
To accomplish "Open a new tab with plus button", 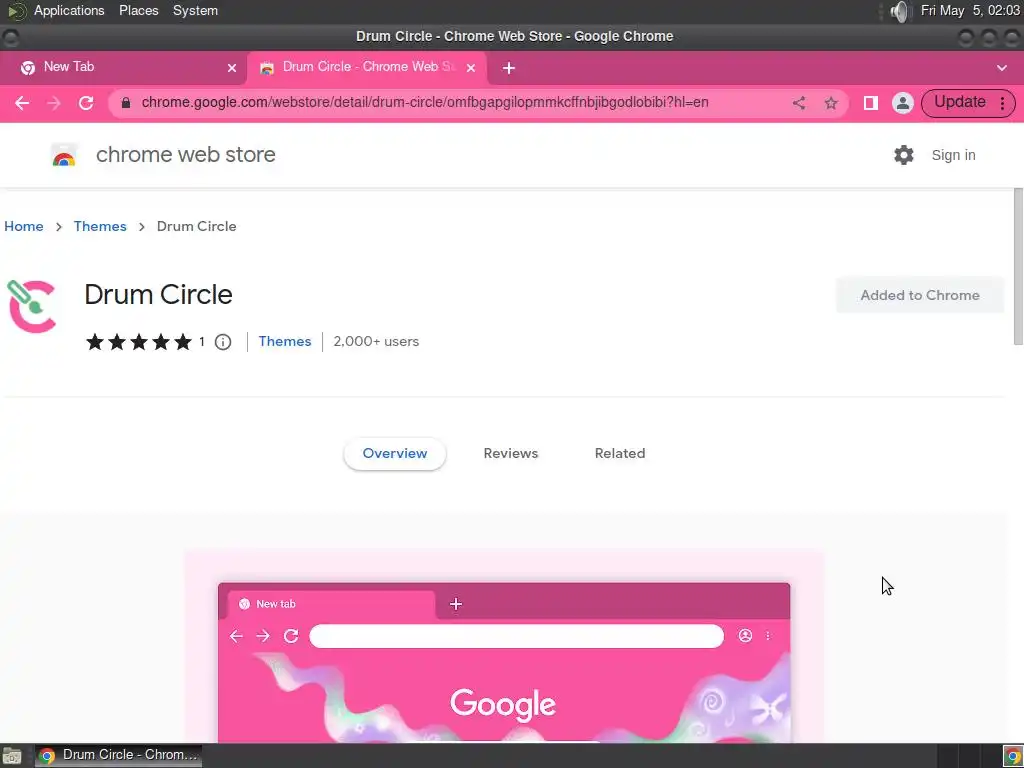I will 509,68.
